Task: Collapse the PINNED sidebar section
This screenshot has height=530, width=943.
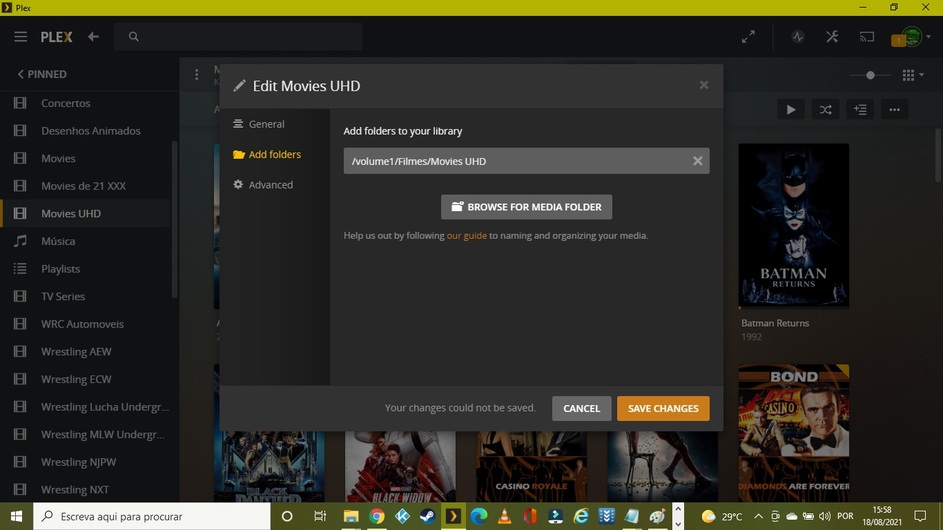Action: click(x=42, y=74)
